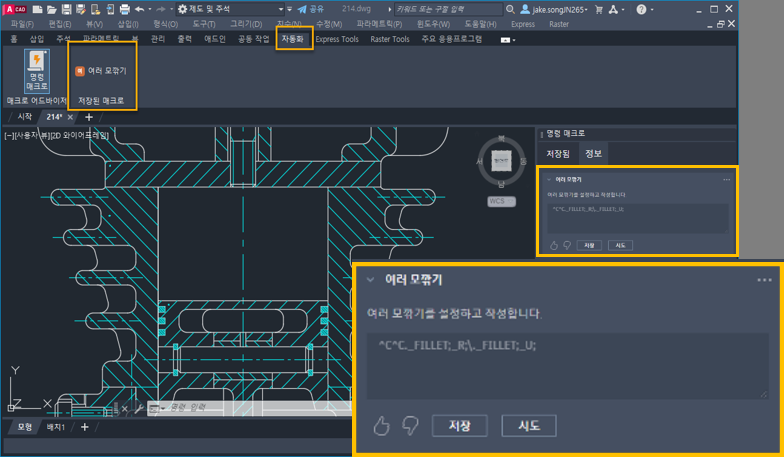Click the 시도 button in small macro palette

coord(620,245)
